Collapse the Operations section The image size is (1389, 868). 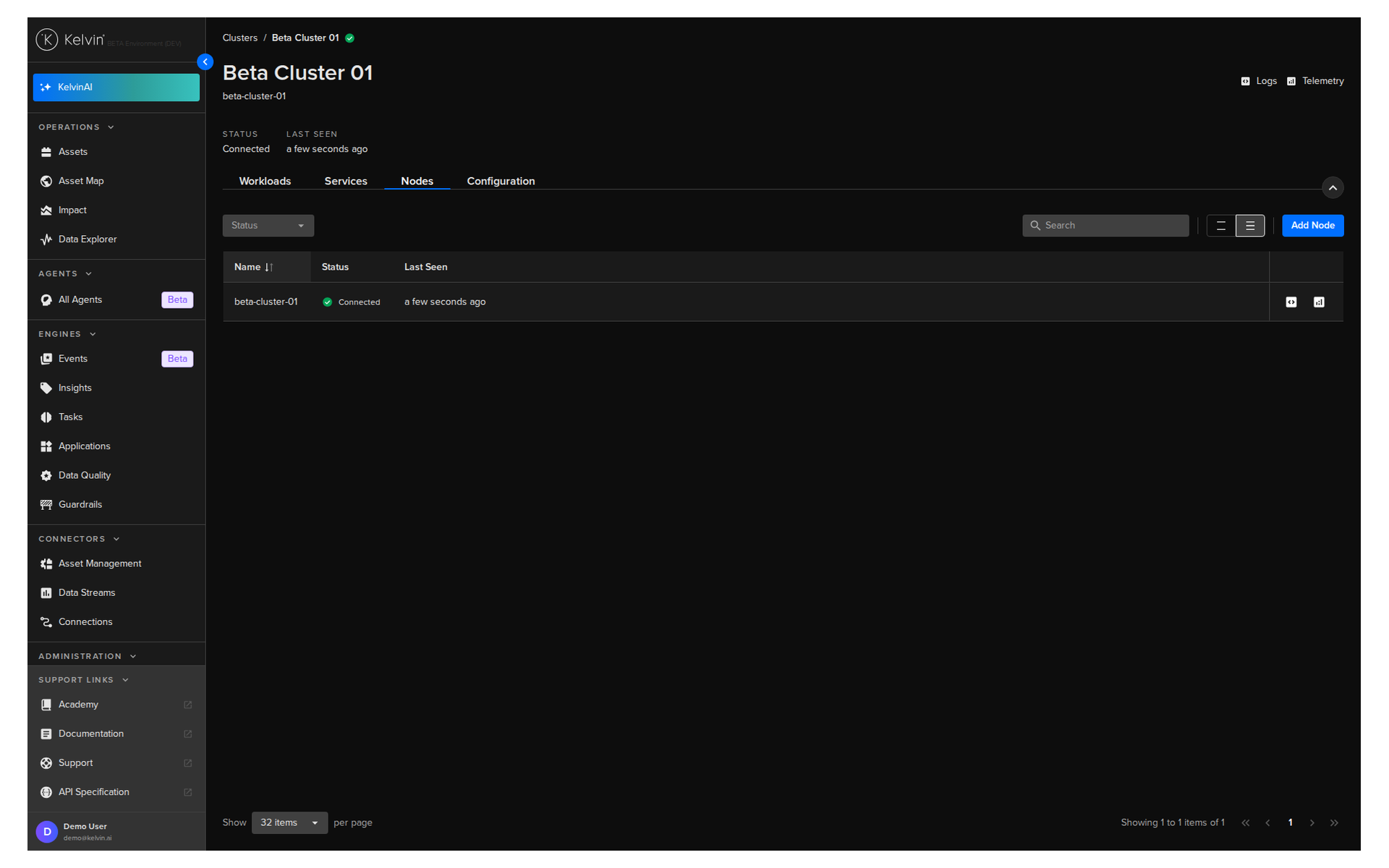tap(77, 127)
